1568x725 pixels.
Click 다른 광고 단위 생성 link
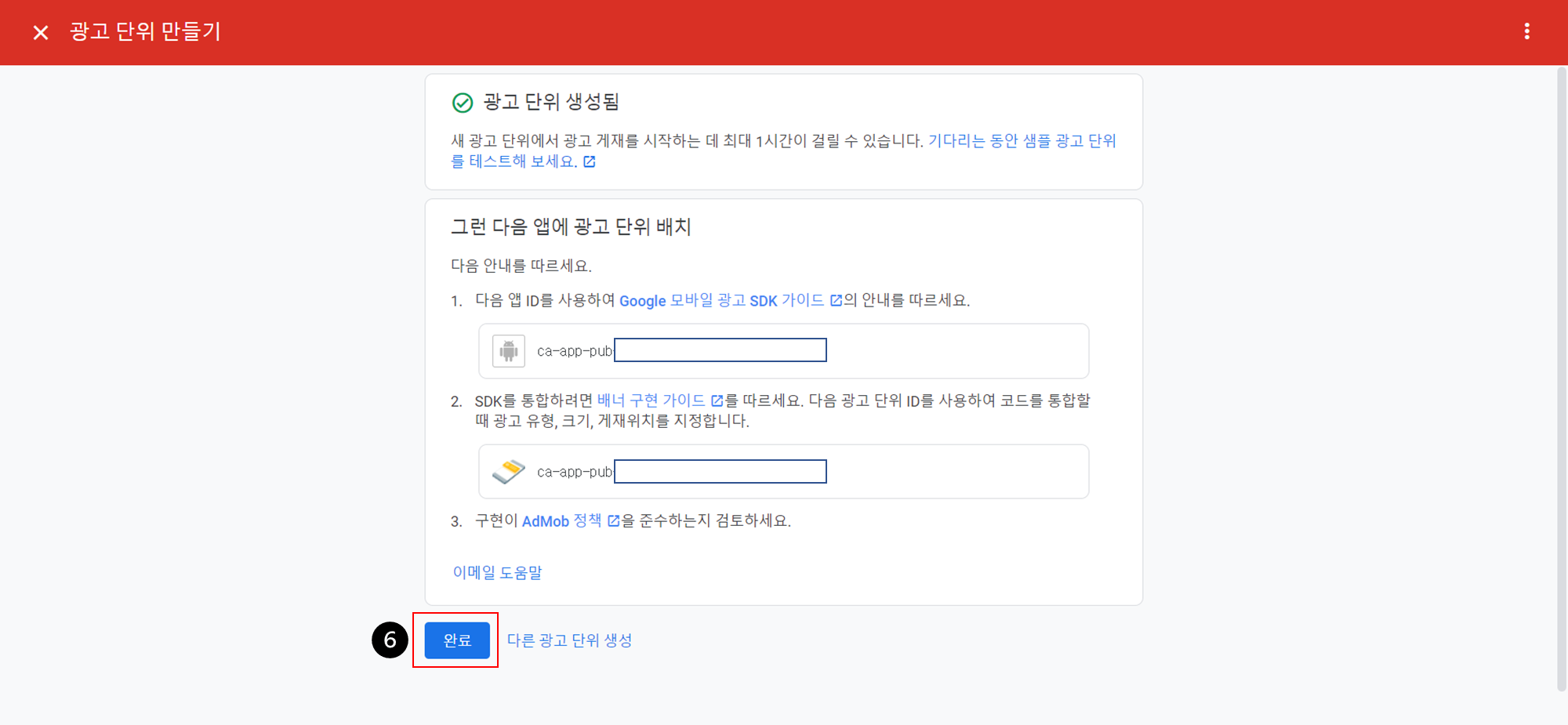coord(569,640)
